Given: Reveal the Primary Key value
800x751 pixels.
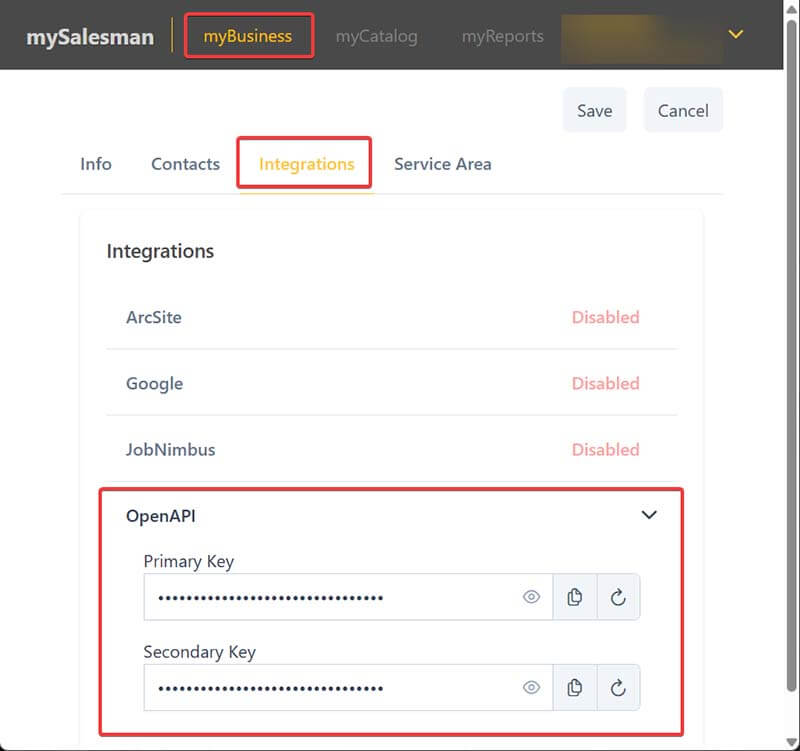Looking at the screenshot, I should 531,597.
